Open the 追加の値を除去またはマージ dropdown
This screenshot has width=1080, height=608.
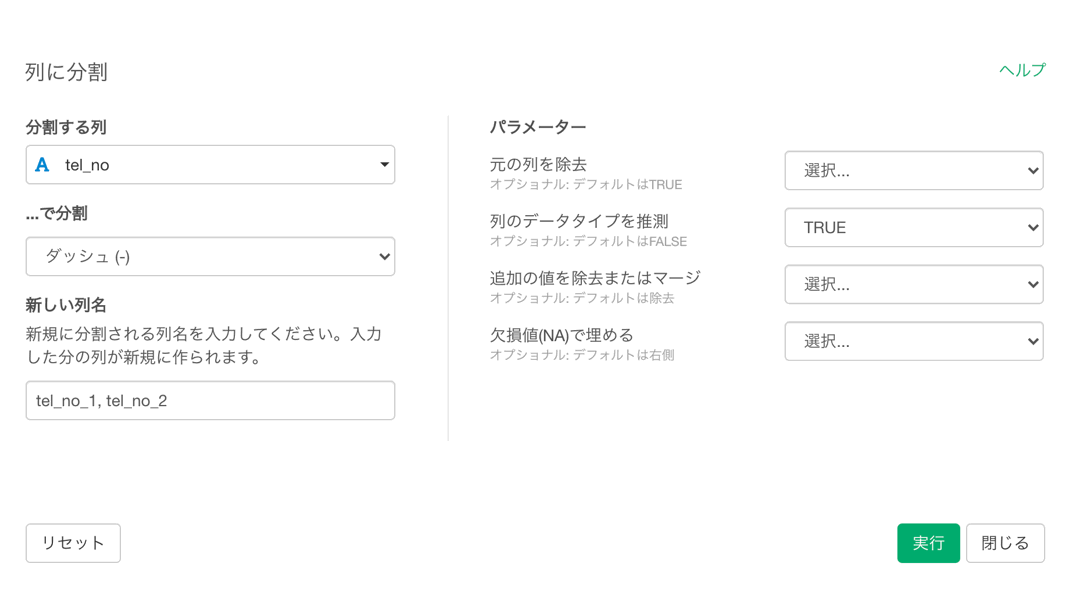point(914,284)
